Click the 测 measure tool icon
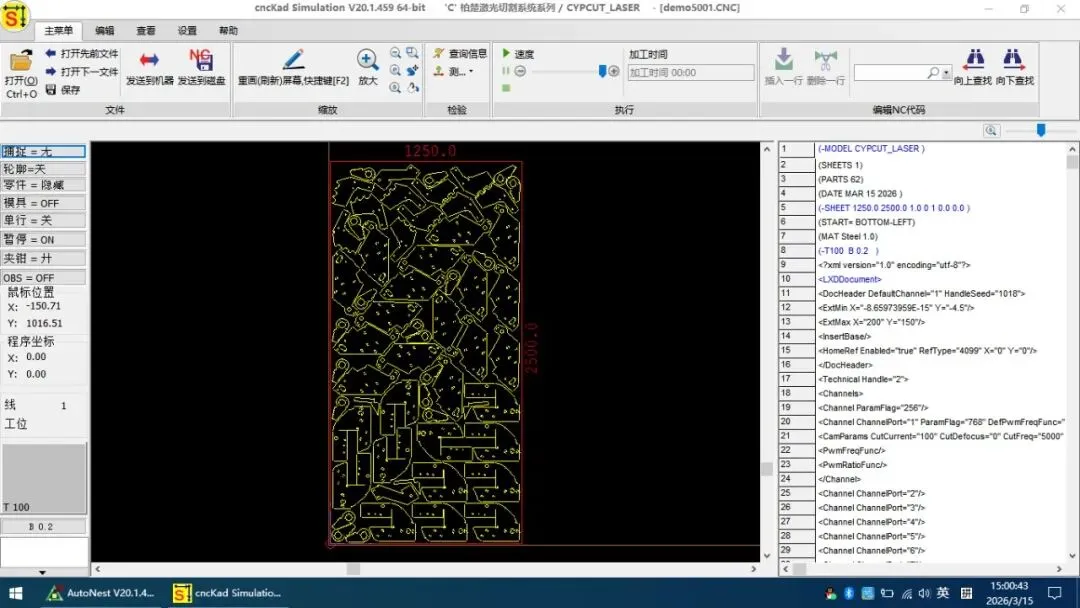 [439, 71]
